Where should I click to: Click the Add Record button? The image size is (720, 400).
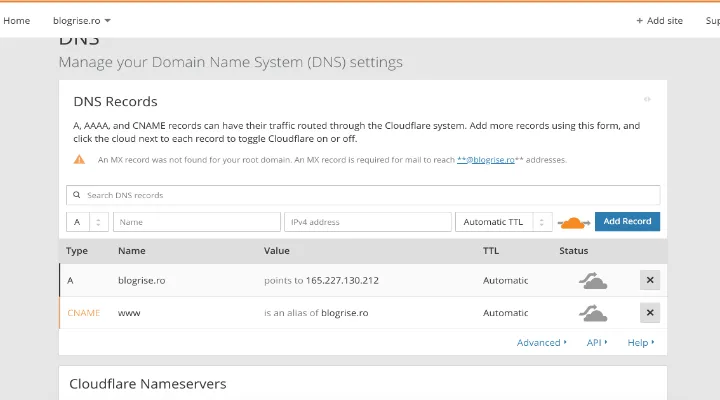[627, 221]
